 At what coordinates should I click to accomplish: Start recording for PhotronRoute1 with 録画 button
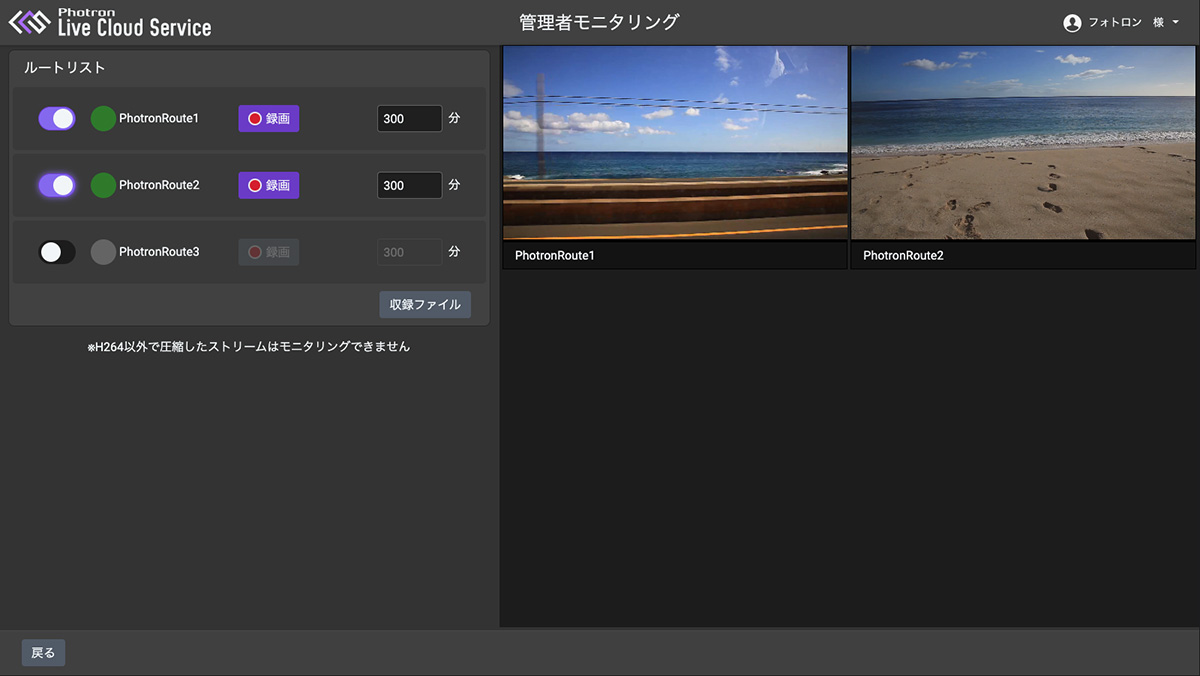tap(268, 118)
